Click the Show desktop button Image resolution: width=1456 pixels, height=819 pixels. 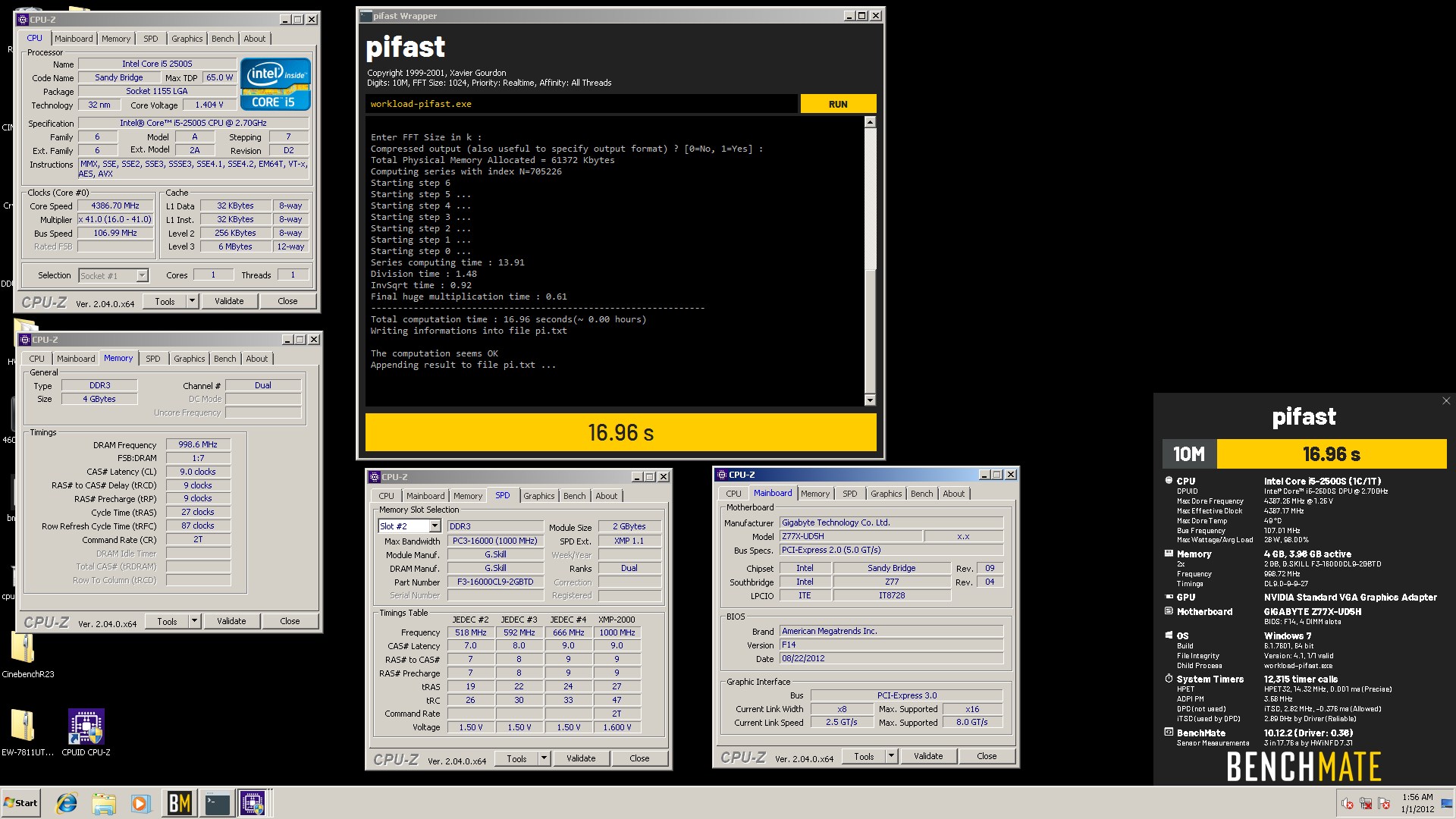[1447, 803]
